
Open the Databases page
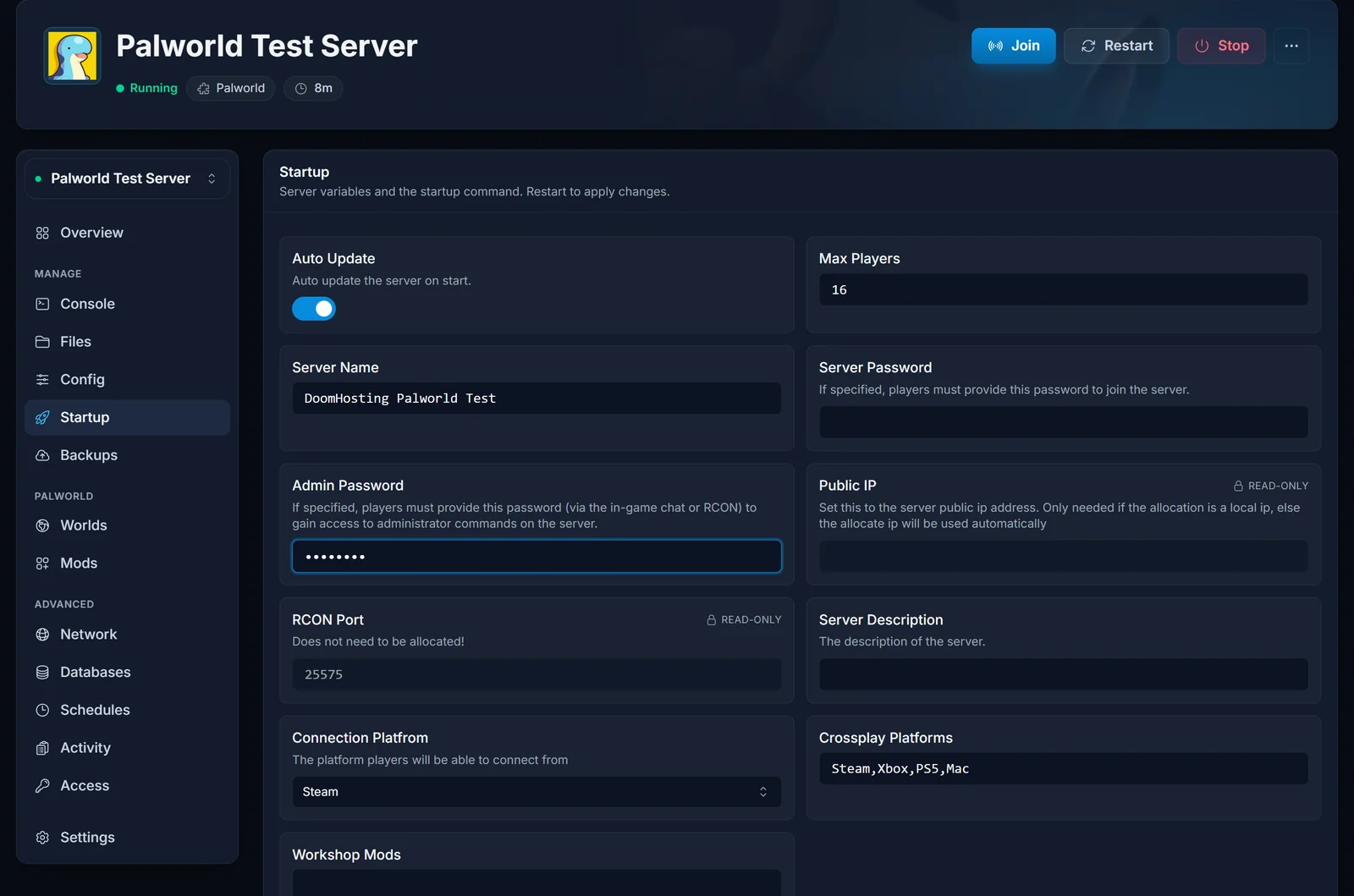click(127, 673)
